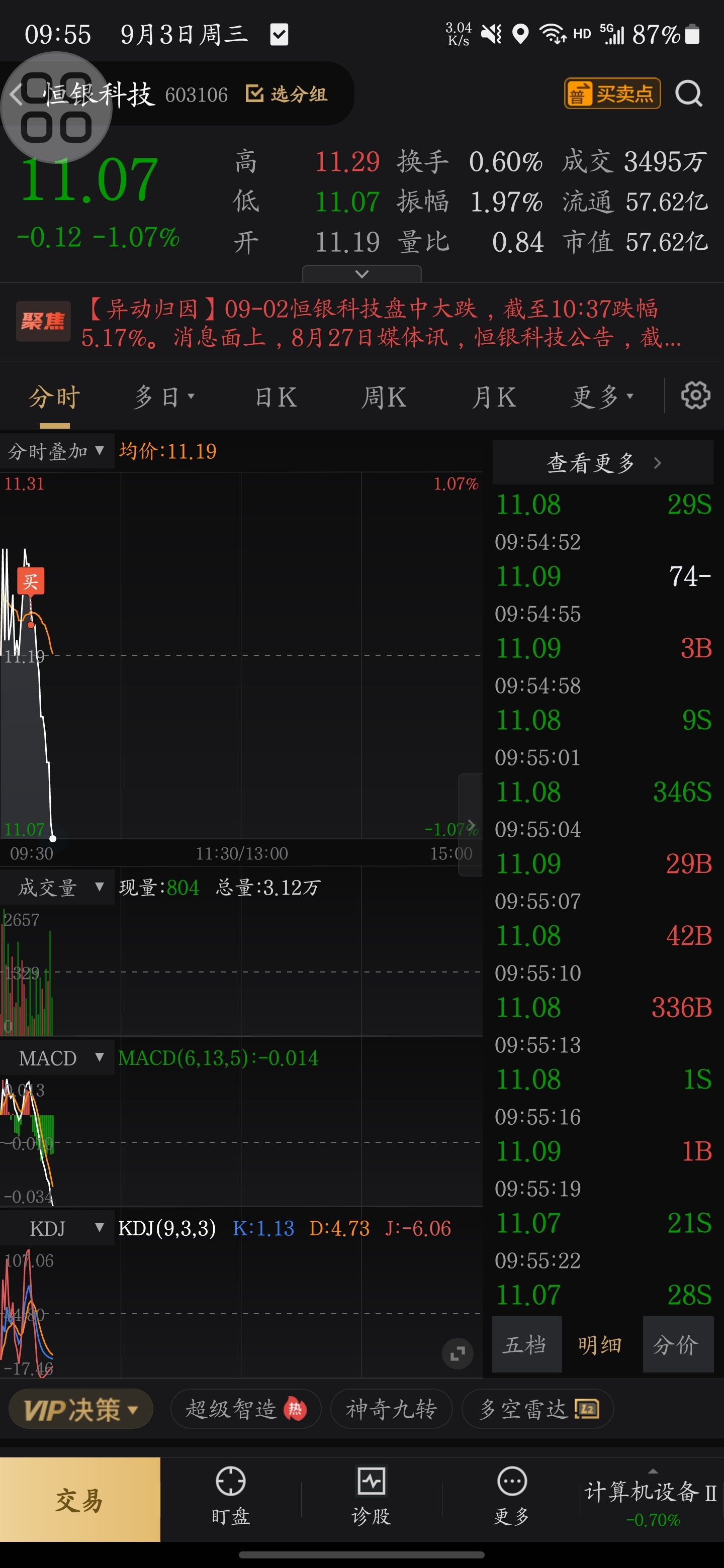Switch to 五档 order book tab
The width and height of the screenshot is (724, 1568).
[526, 1344]
